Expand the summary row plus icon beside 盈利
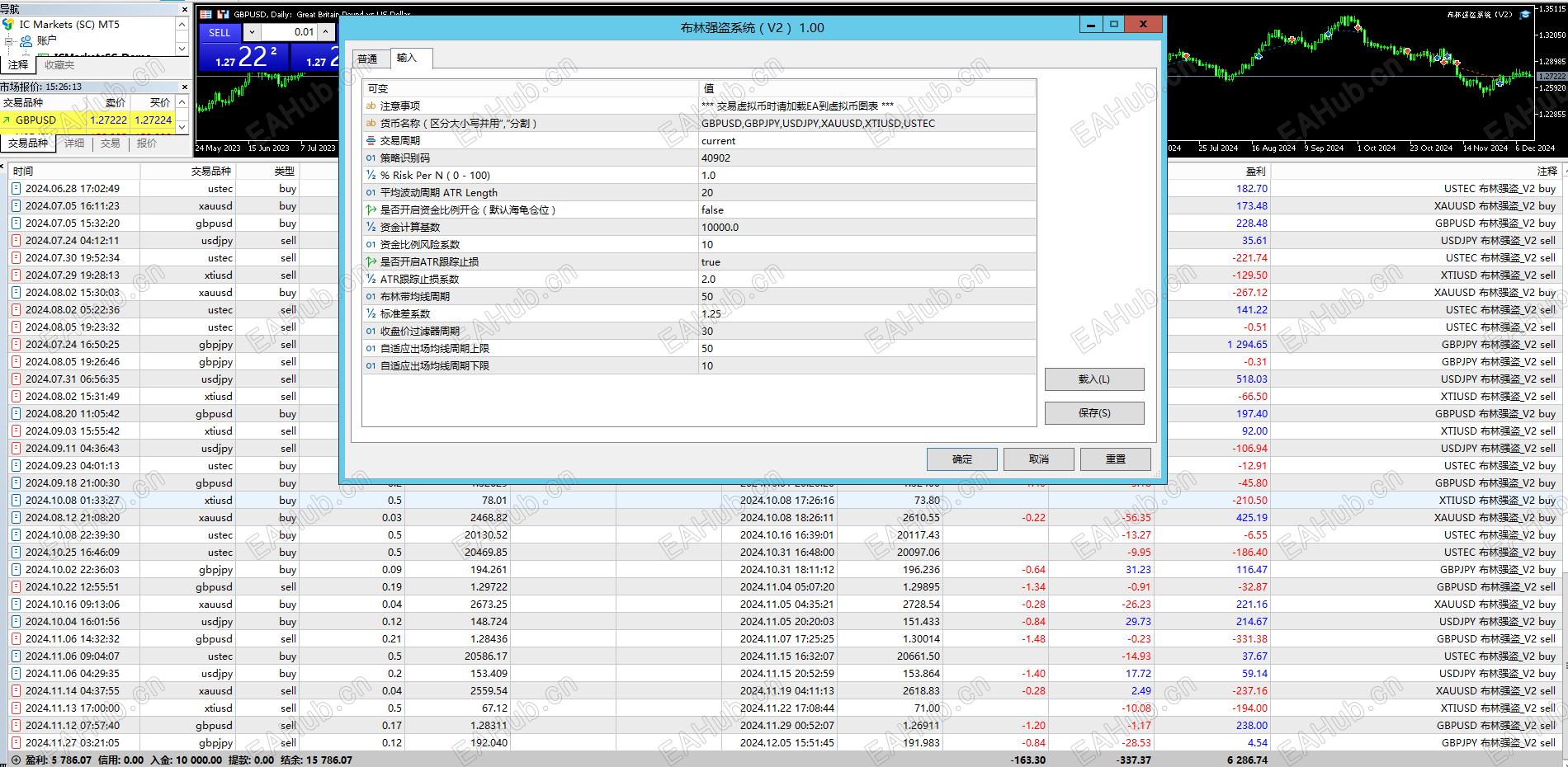 [x=16, y=760]
